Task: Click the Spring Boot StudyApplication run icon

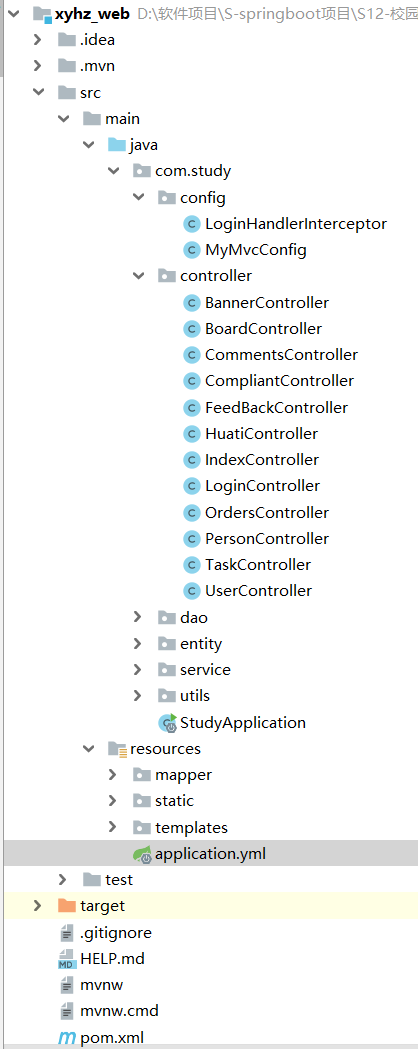Action: 167,723
